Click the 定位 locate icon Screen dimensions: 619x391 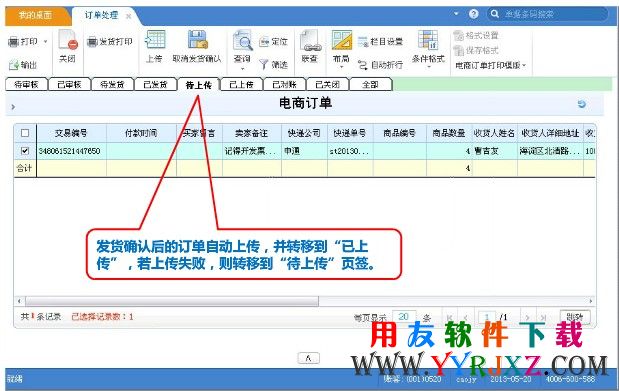click(x=264, y=42)
